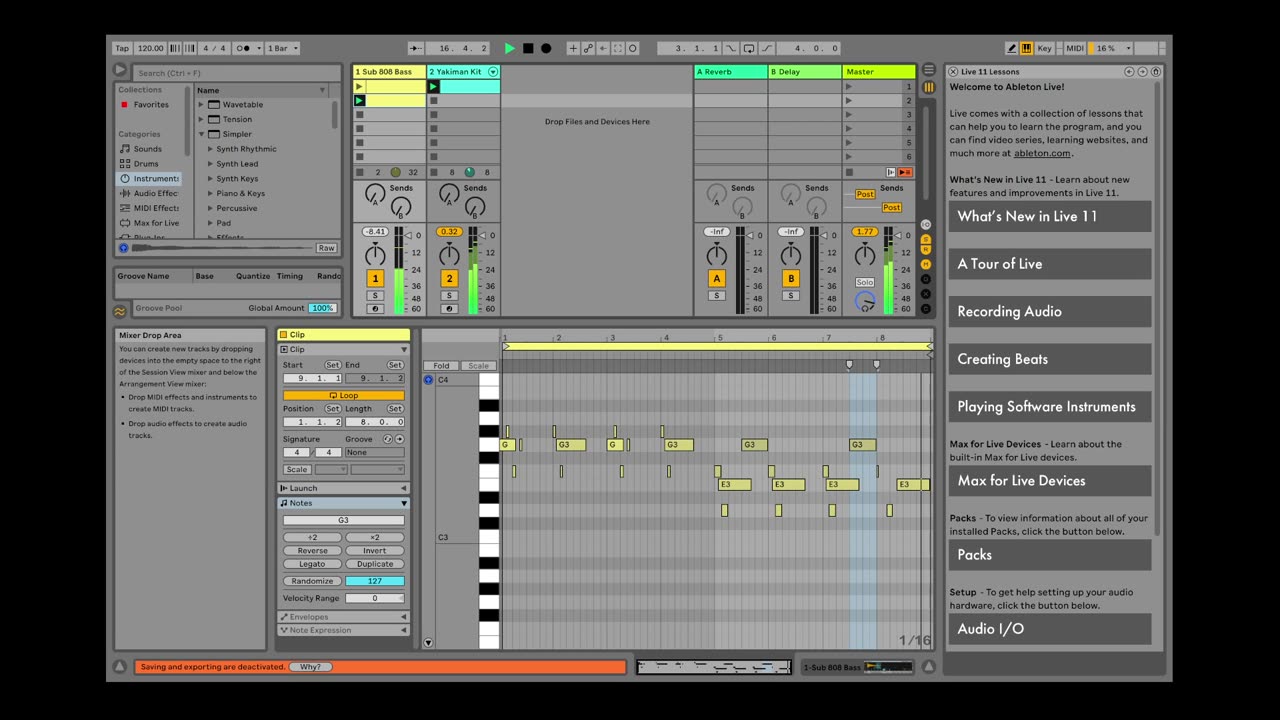Screen dimensions: 1280x720
Task: Click the Why? button in status bar
Action: click(x=310, y=667)
